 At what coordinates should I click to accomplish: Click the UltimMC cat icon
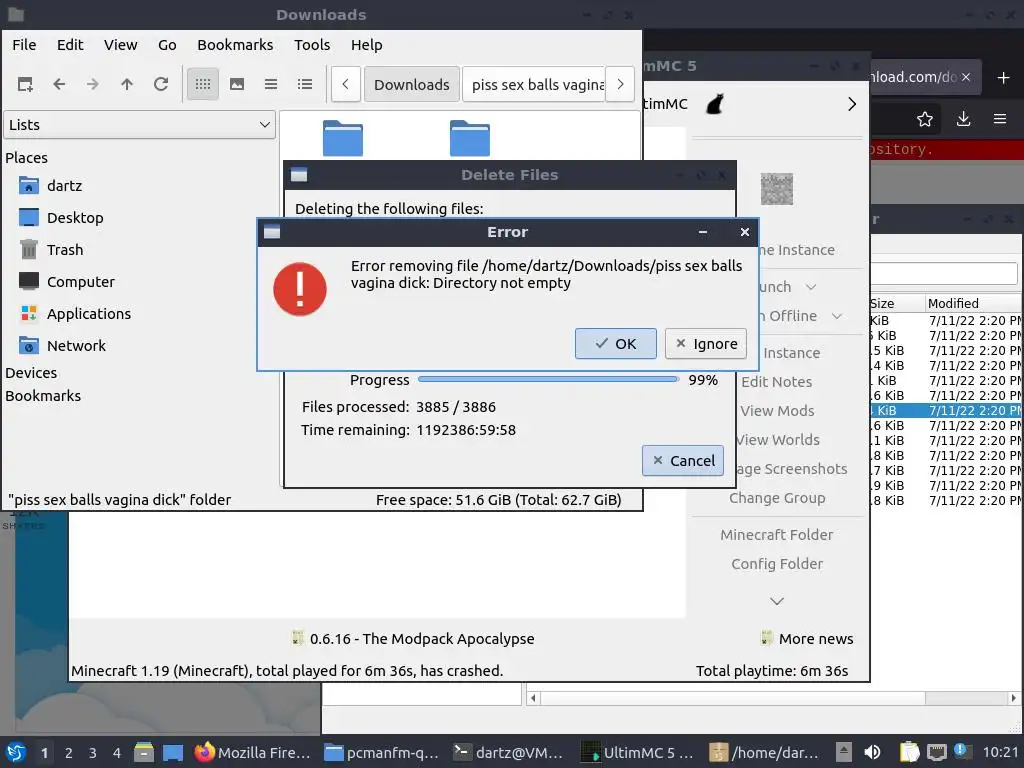point(715,104)
